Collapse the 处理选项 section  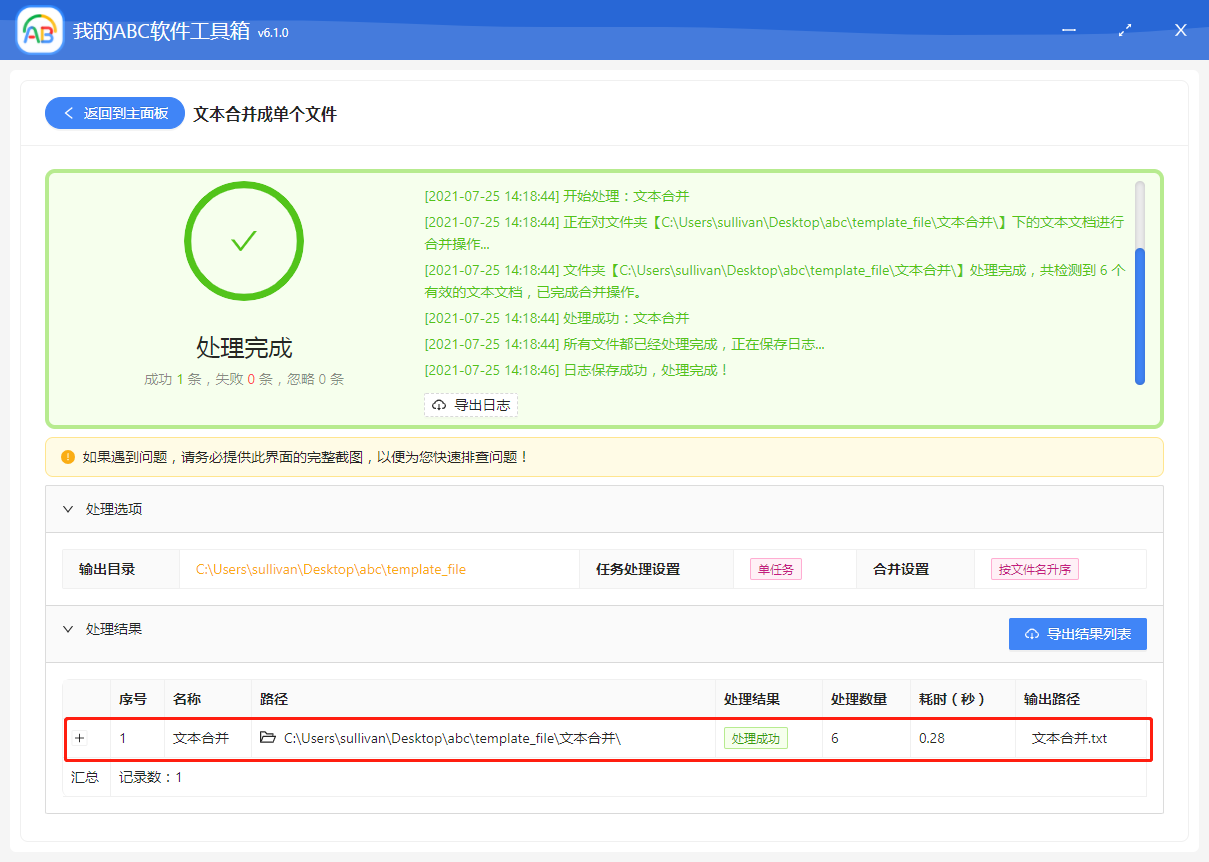coord(68,509)
